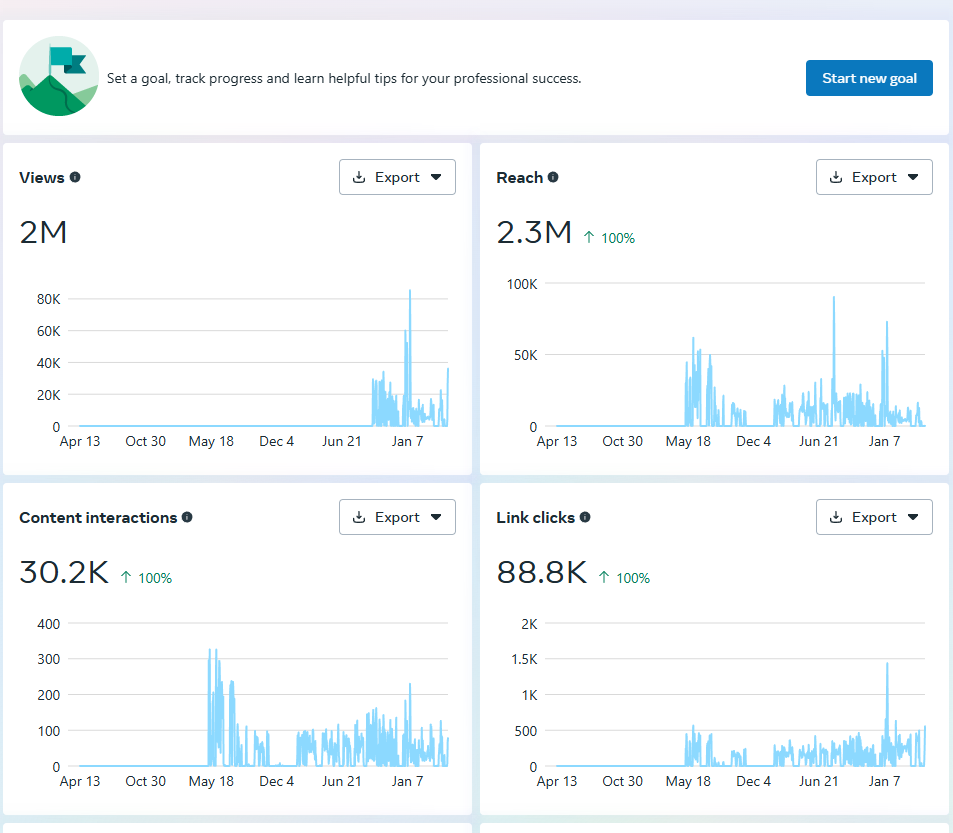953x833 pixels.
Task: Click the Link clicks 88.8K value
Action: tap(542, 572)
